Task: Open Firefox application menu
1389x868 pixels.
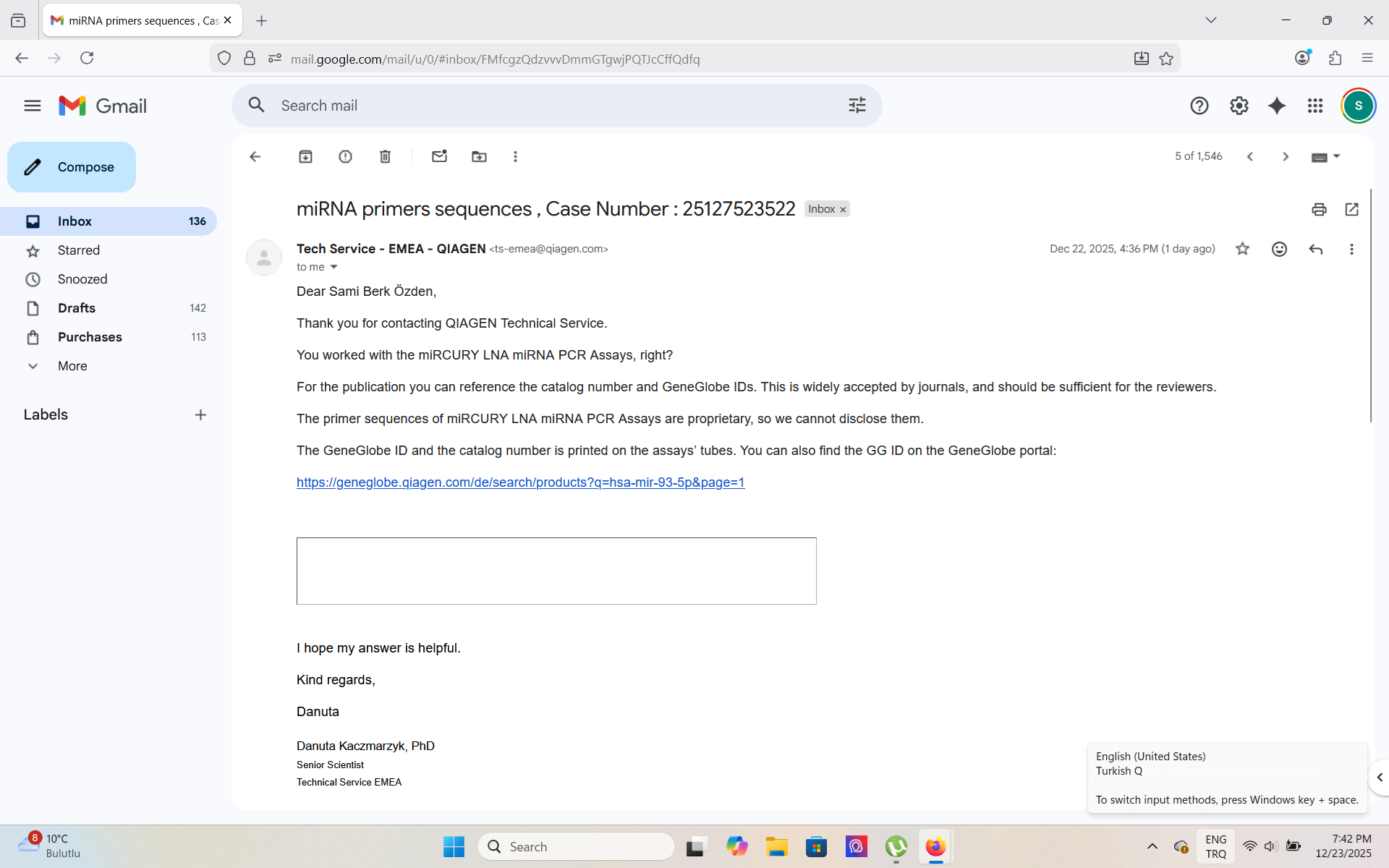Action: click(x=1367, y=58)
